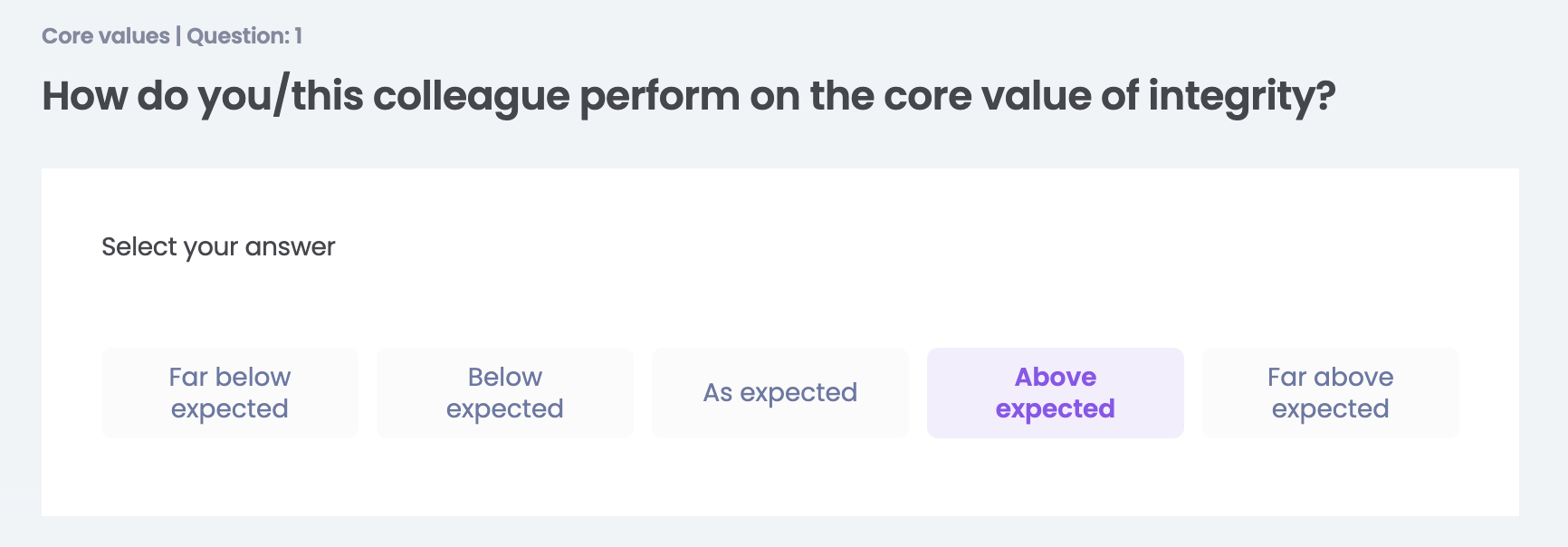Click the word "colleague" in the question
The width and height of the screenshot is (1568, 547).
(471, 97)
